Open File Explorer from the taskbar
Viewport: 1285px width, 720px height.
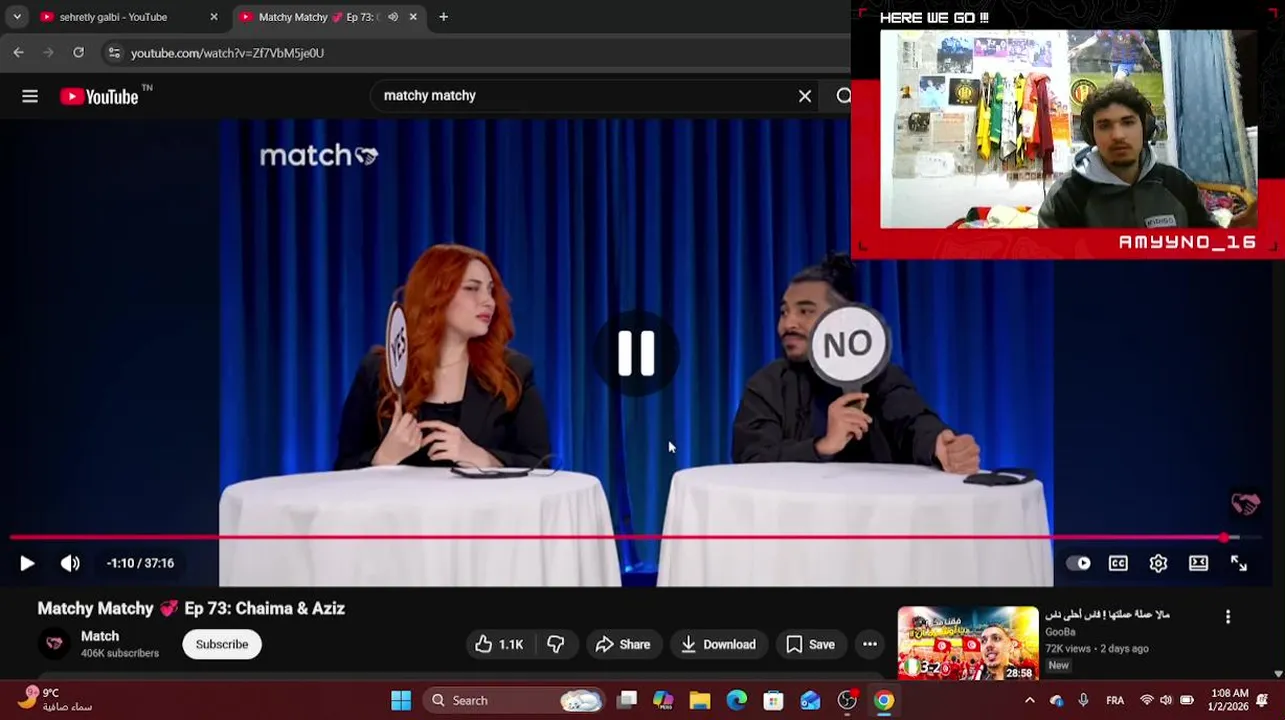point(700,700)
